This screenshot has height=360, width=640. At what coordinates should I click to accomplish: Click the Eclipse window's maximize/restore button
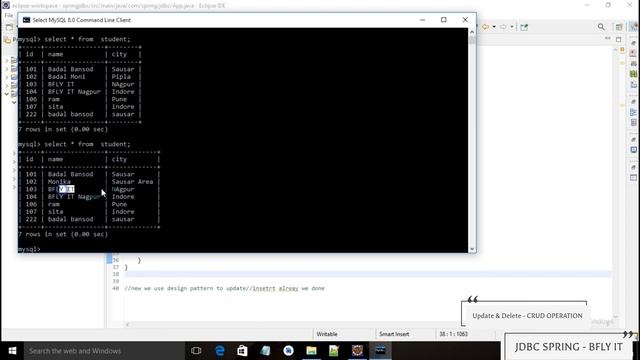(x=608, y=5)
